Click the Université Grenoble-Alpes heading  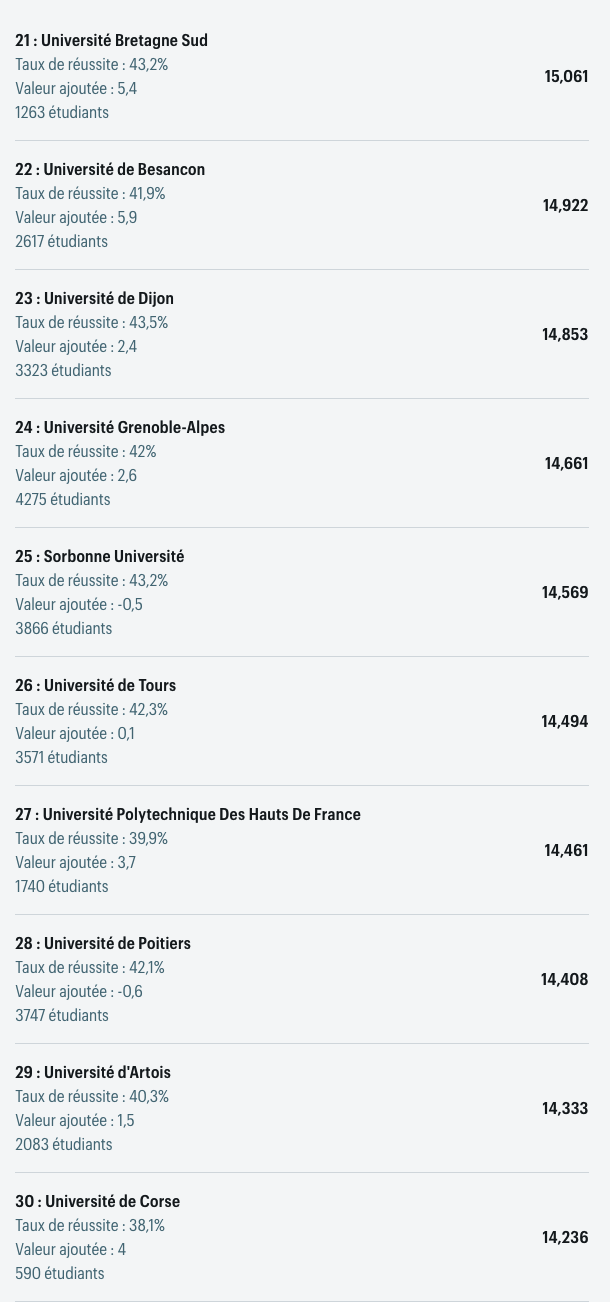120,428
